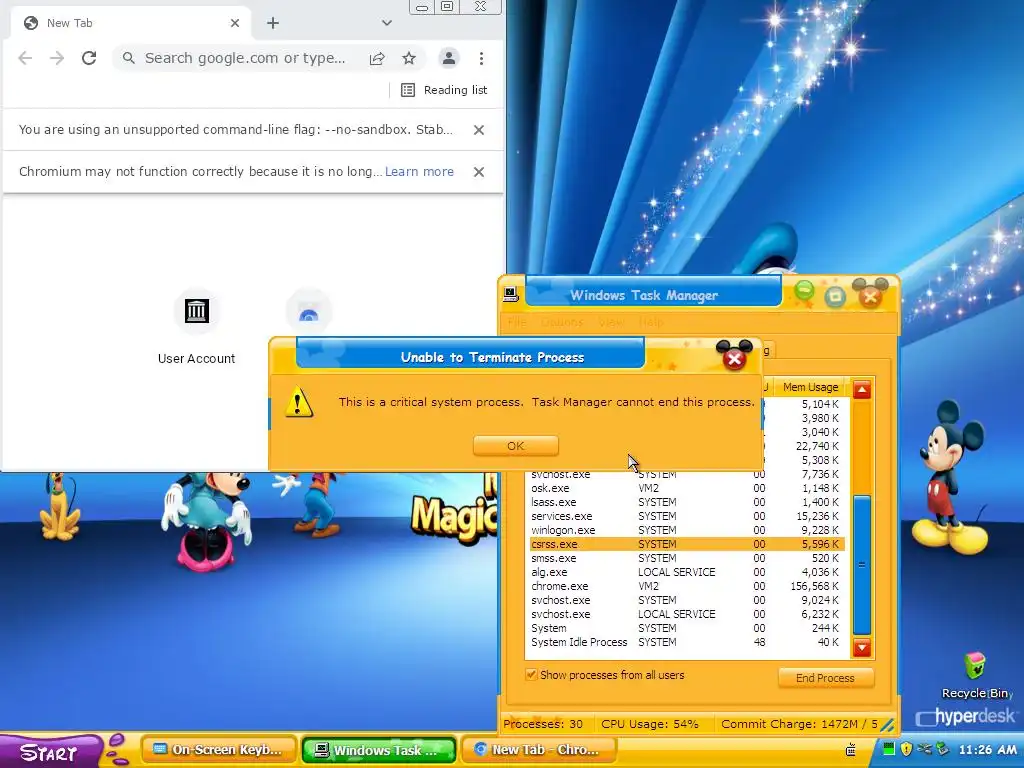Click the 11:26 AM taskbar clock

(987, 749)
